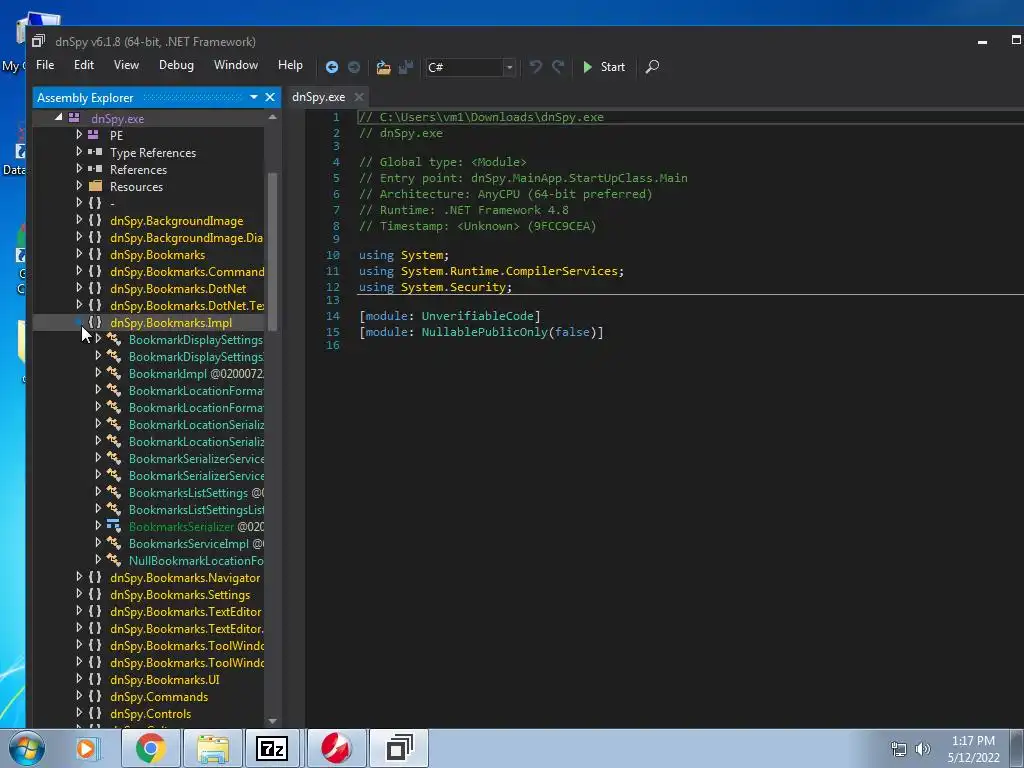Open the Windows Start menu
Viewport: 1024px width, 768px height.
pos(26,748)
